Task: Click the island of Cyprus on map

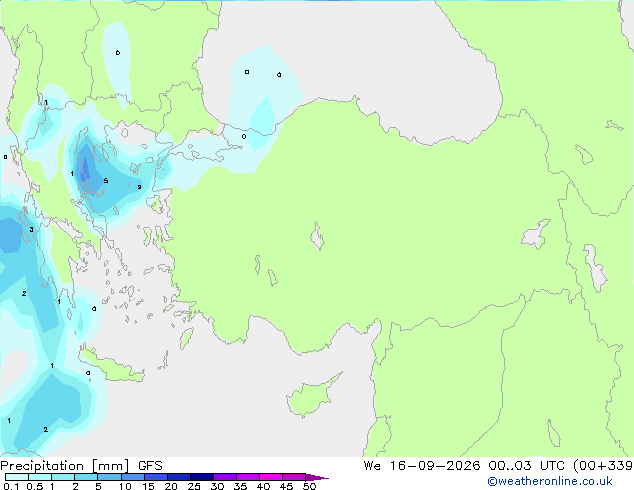Action: pos(311,396)
